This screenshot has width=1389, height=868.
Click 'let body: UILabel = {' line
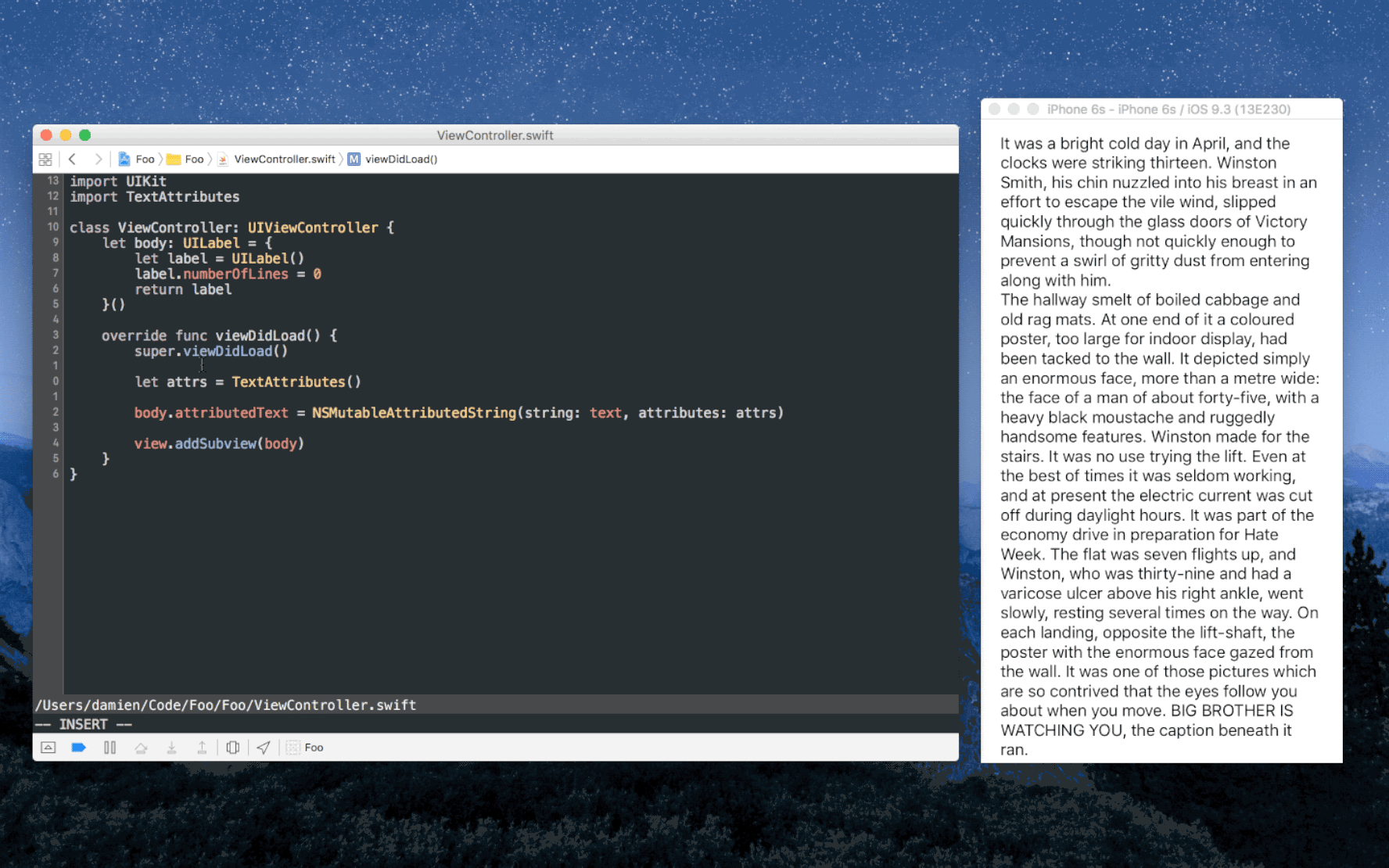pos(187,243)
